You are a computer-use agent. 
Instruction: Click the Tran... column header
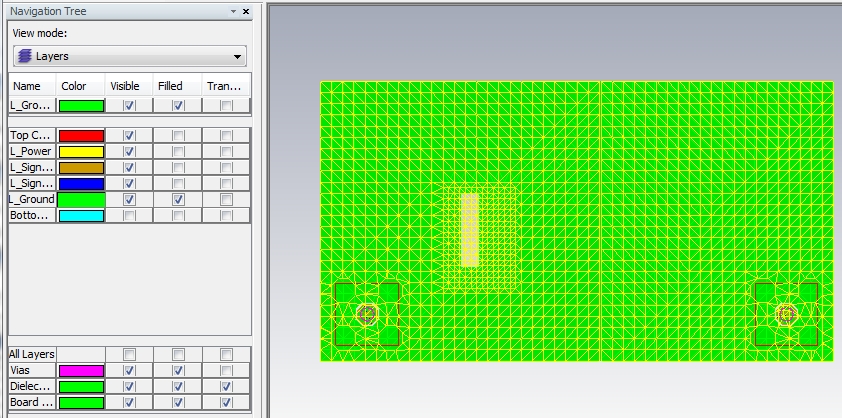(x=226, y=86)
